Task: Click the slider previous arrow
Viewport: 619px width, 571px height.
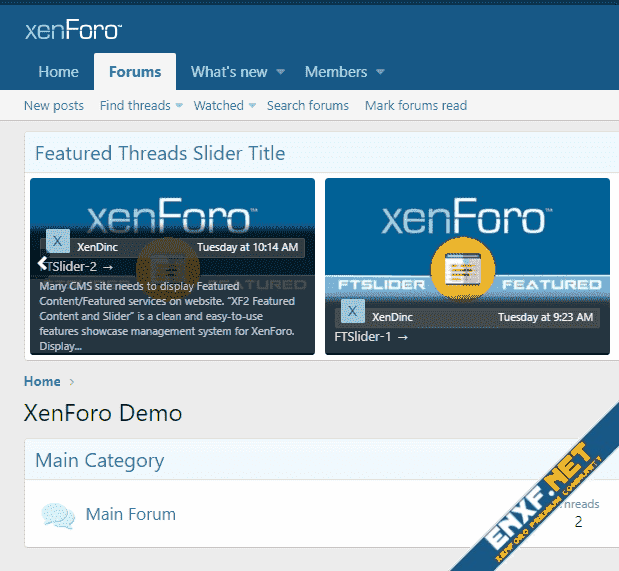Action: [43, 263]
